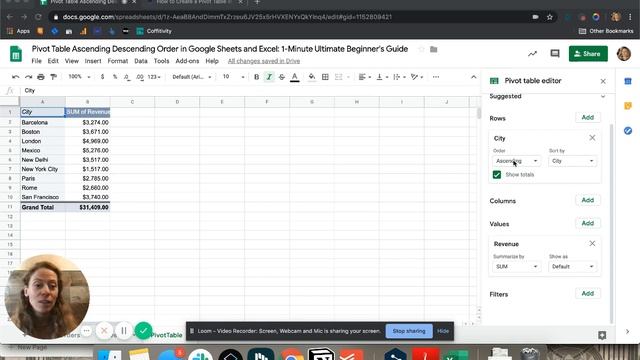Open the number format 123 dropdown
Viewport: 640px width, 360px height.
pyautogui.click(x=154, y=77)
